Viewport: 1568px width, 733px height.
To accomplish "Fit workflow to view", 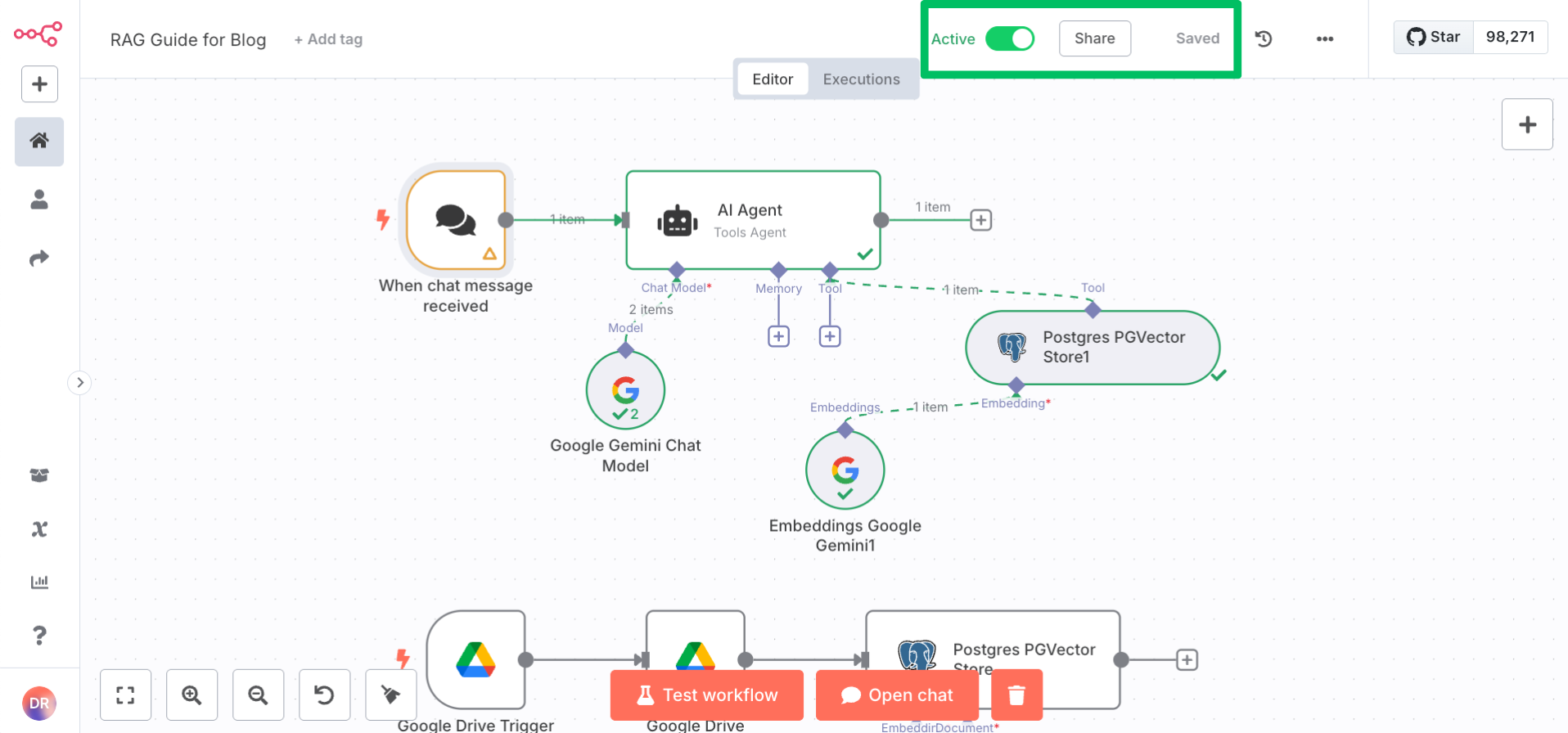I will click(125, 695).
